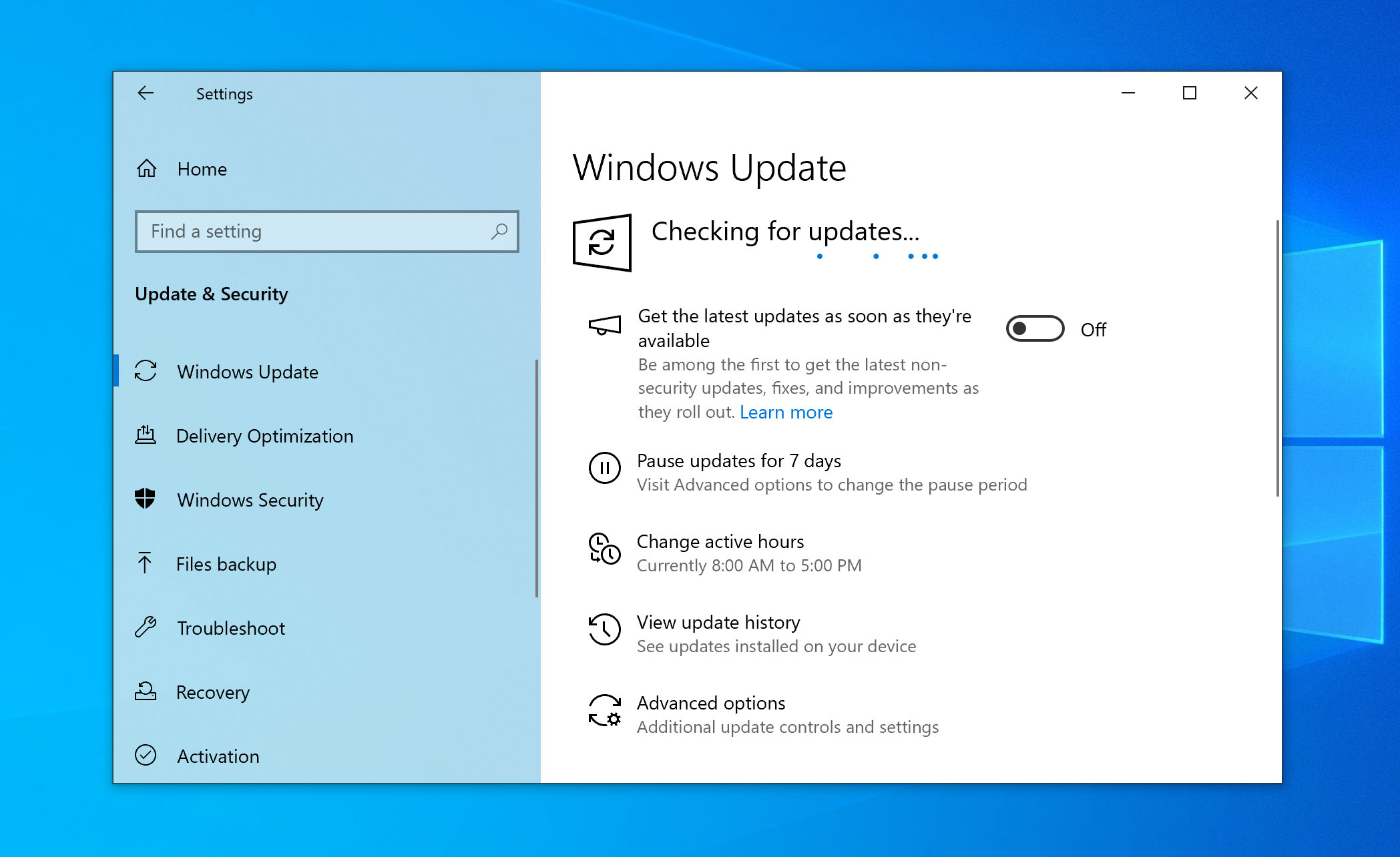Click the large update status refresh icon

tap(602, 242)
